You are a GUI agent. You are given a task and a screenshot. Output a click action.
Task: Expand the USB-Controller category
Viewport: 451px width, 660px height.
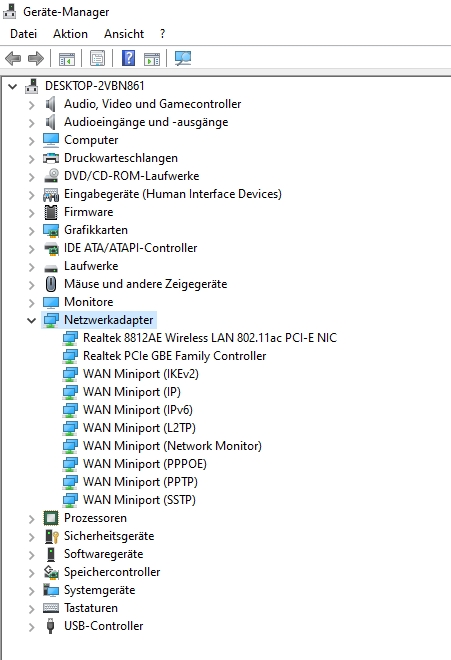31,627
